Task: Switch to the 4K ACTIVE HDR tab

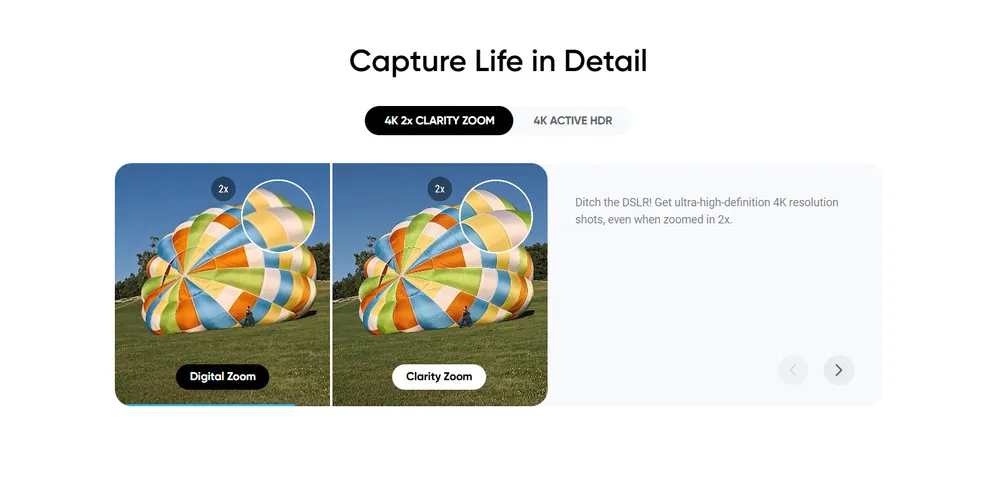Action: pyautogui.click(x=573, y=121)
